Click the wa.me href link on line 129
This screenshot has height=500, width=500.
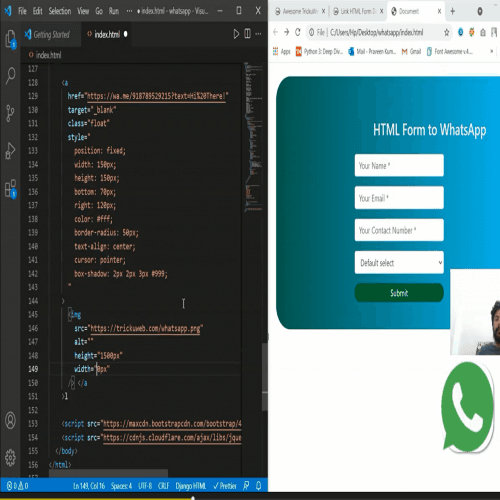click(157, 96)
